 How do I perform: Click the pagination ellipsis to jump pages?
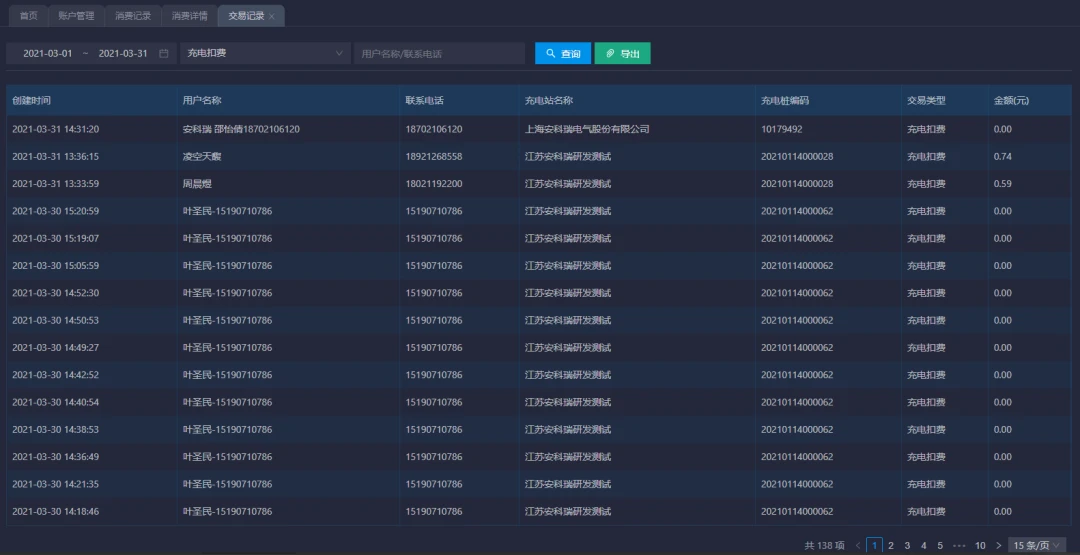click(x=959, y=545)
